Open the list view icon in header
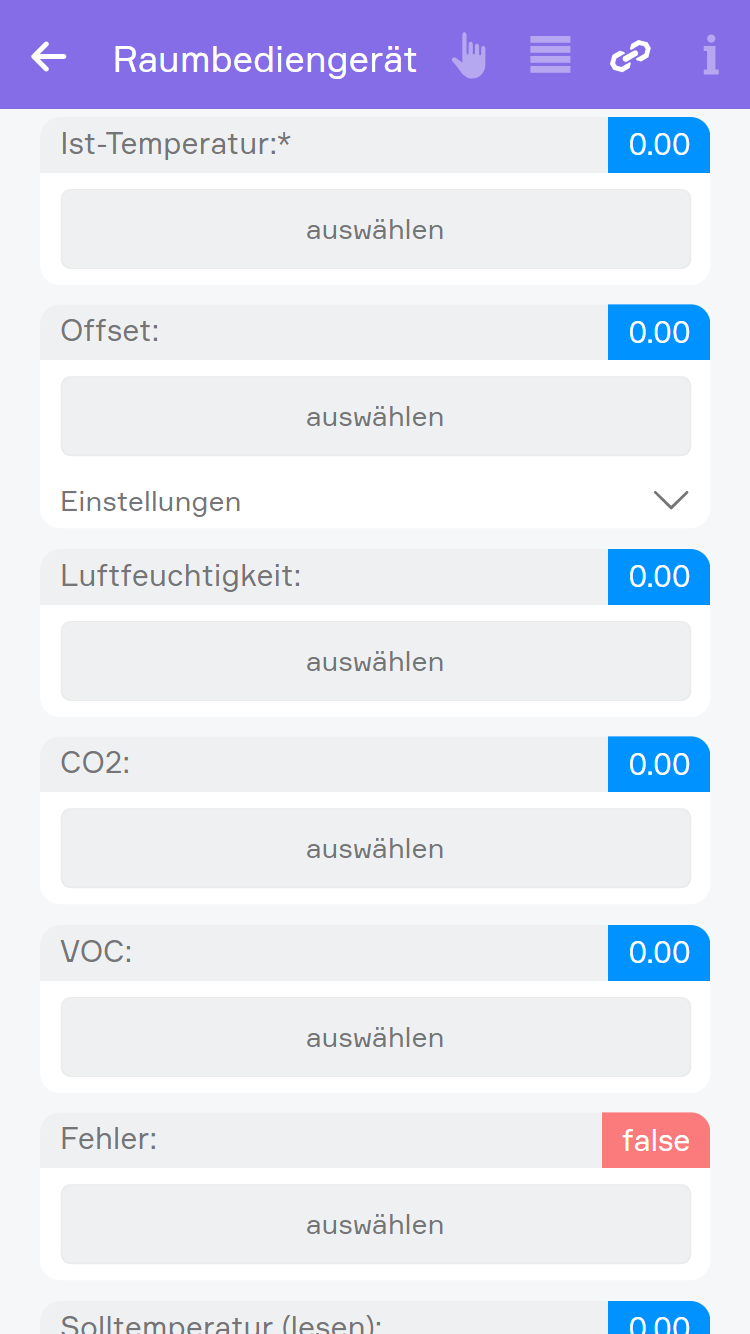Viewport: 750px width, 1334px height. point(550,56)
